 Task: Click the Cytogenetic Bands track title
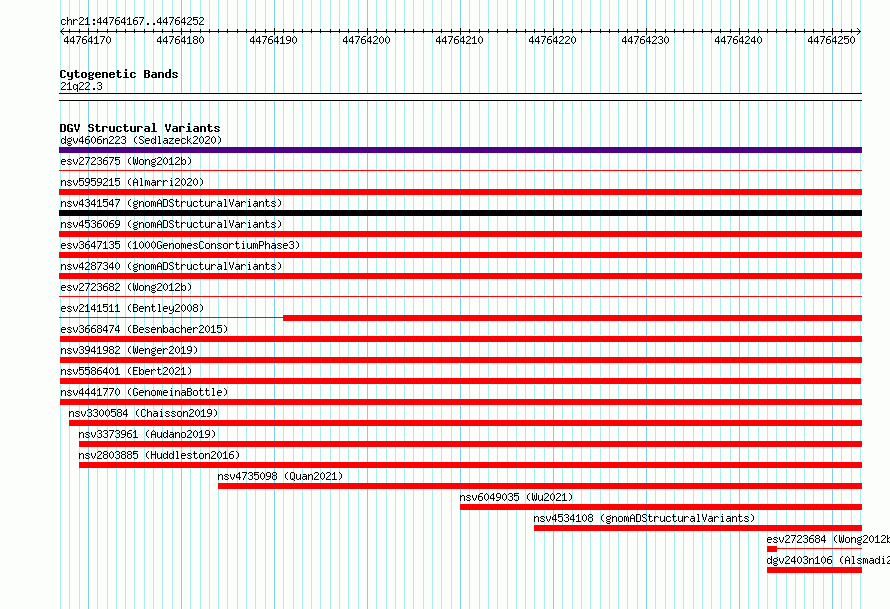click(119, 74)
